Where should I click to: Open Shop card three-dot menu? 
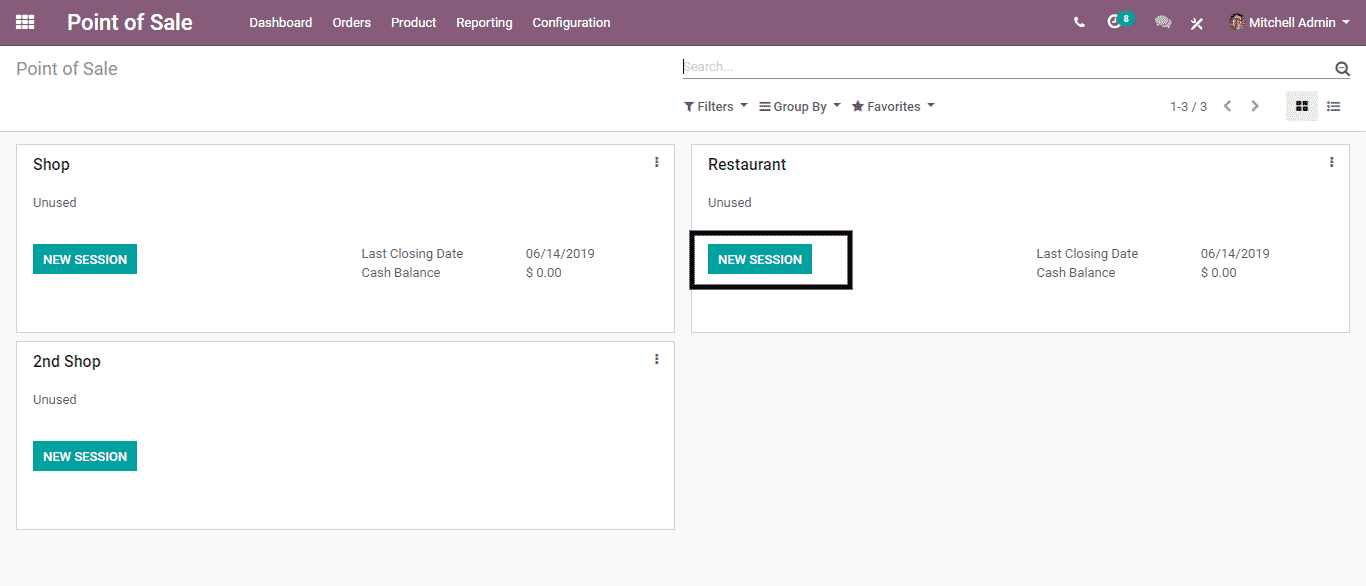coord(656,162)
